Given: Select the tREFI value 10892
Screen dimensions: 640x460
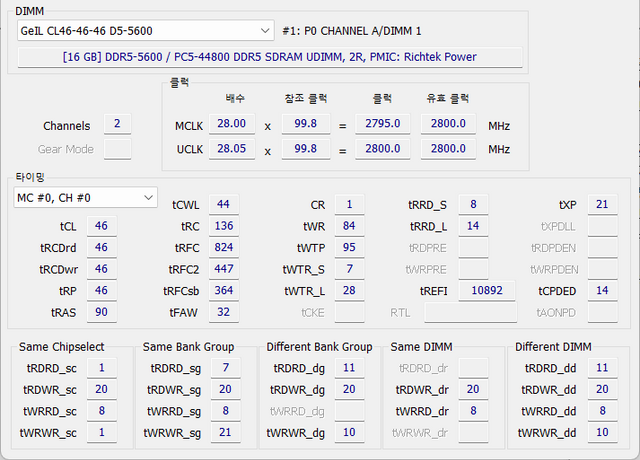Looking at the screenshot, I should (487, 291).
